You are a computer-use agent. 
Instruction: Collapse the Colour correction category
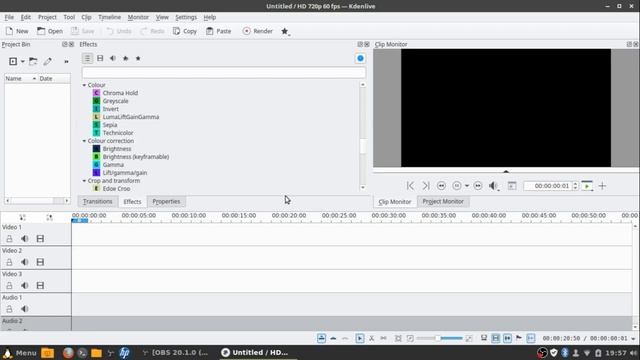point(84,141)
